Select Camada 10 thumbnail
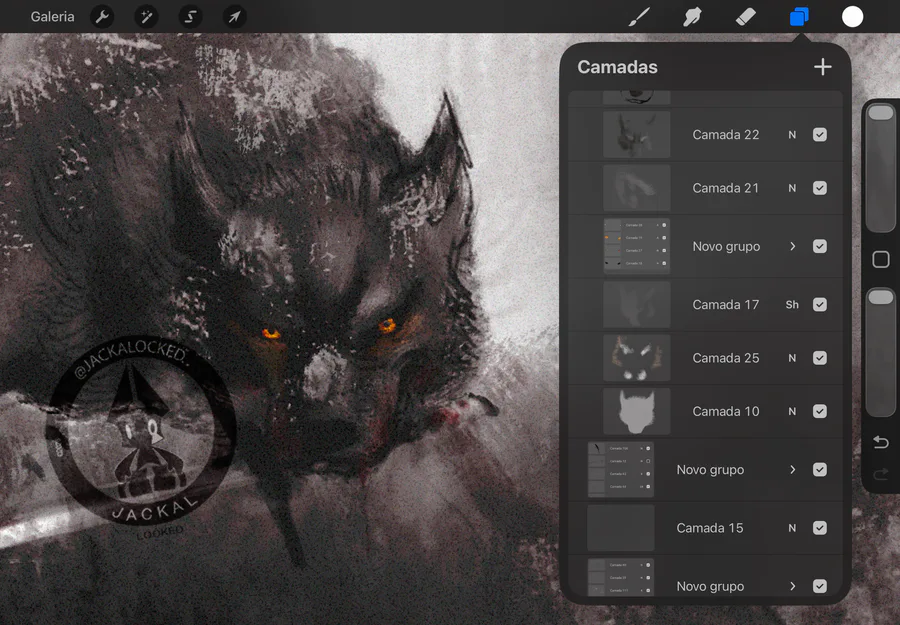This screenshot has height=625, width=900. [637, 411]
